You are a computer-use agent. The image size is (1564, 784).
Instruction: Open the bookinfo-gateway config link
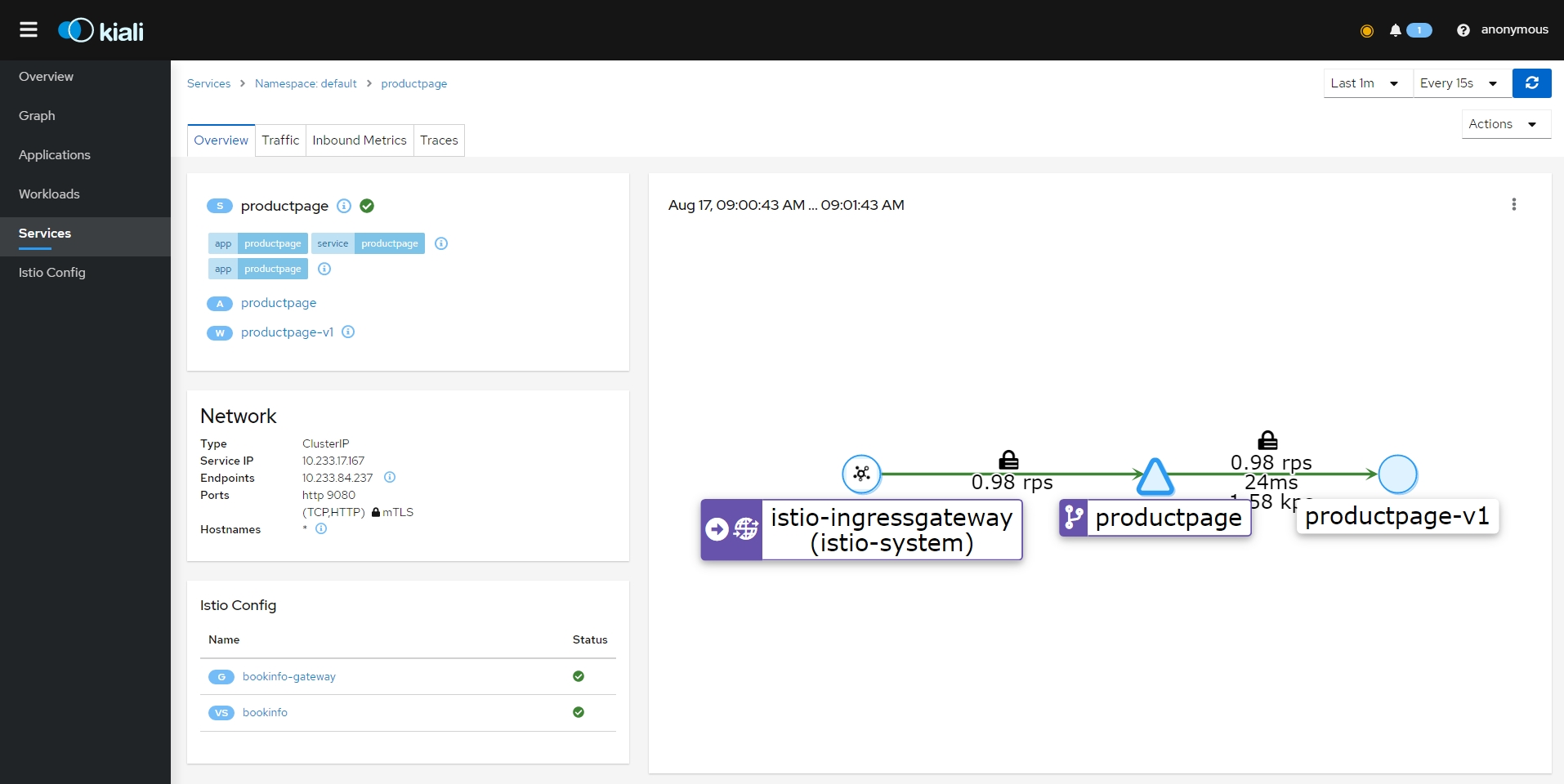(288, 677)
